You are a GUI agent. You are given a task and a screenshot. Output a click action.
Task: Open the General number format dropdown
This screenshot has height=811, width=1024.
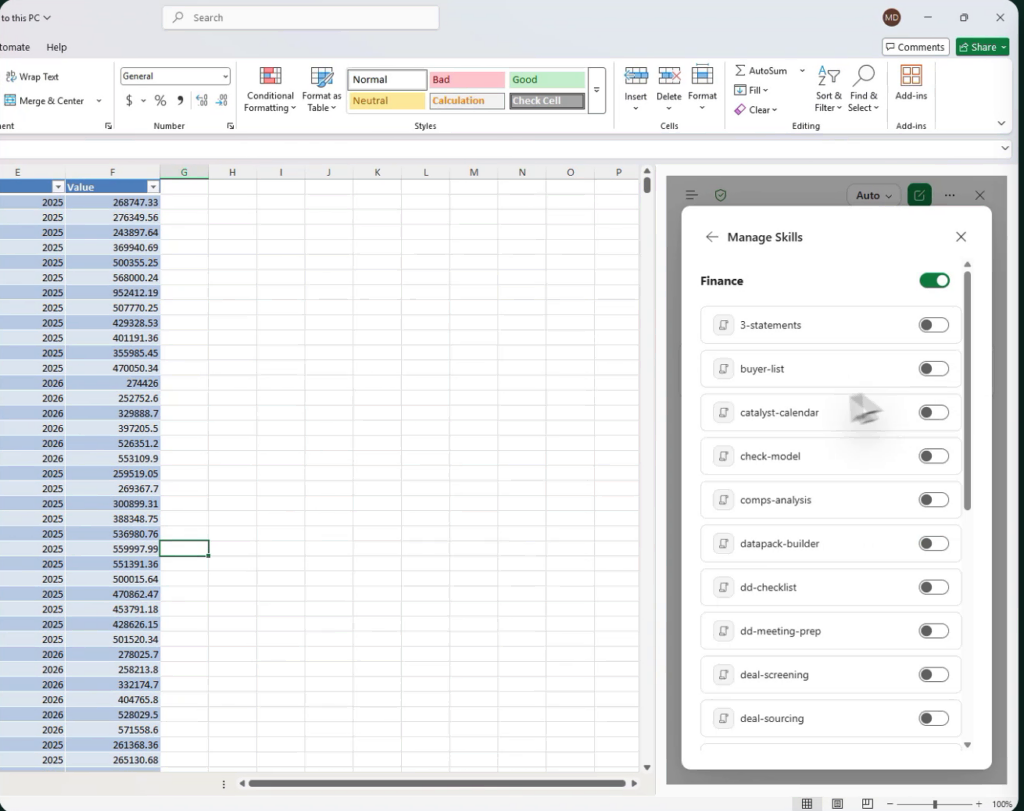pyautogui.click(x=225, y=76)
